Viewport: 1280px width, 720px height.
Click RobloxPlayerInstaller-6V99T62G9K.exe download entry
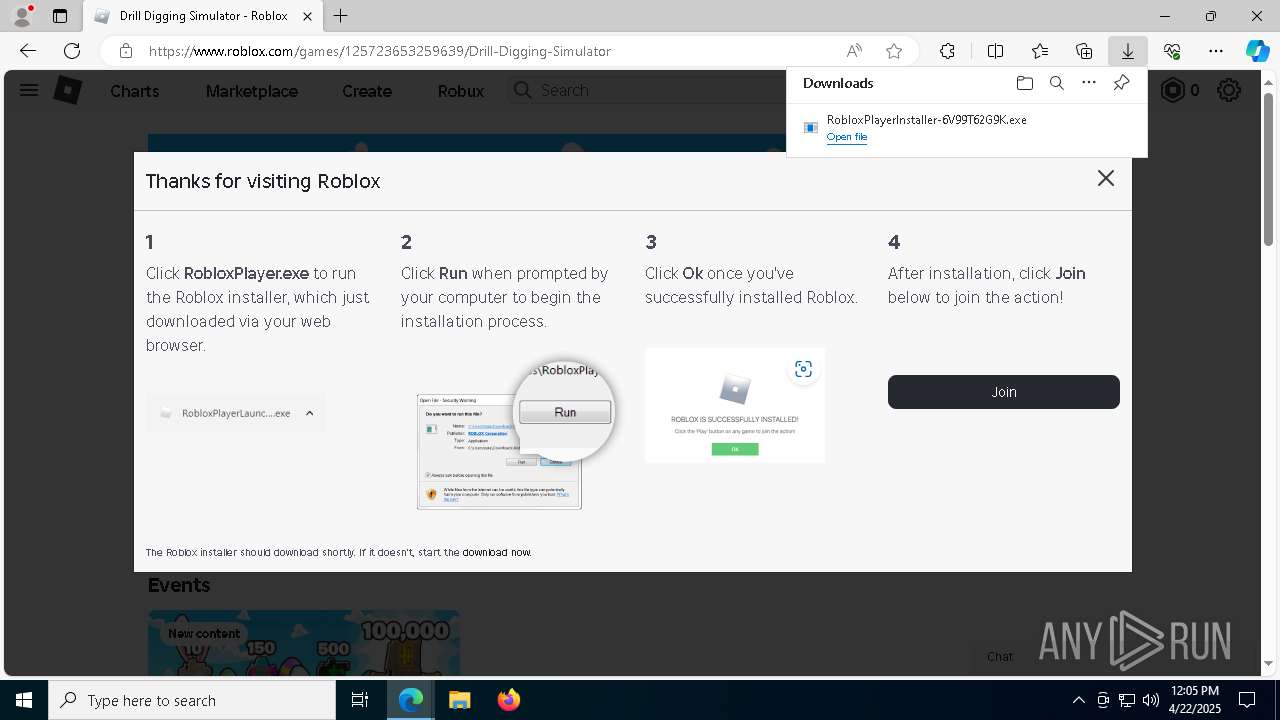[x=966, y=128]
